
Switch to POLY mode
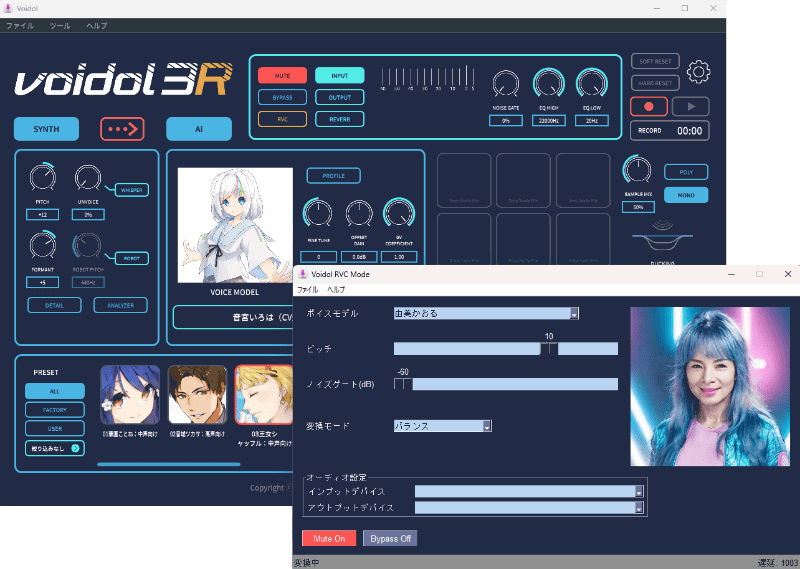pos(686,172)
